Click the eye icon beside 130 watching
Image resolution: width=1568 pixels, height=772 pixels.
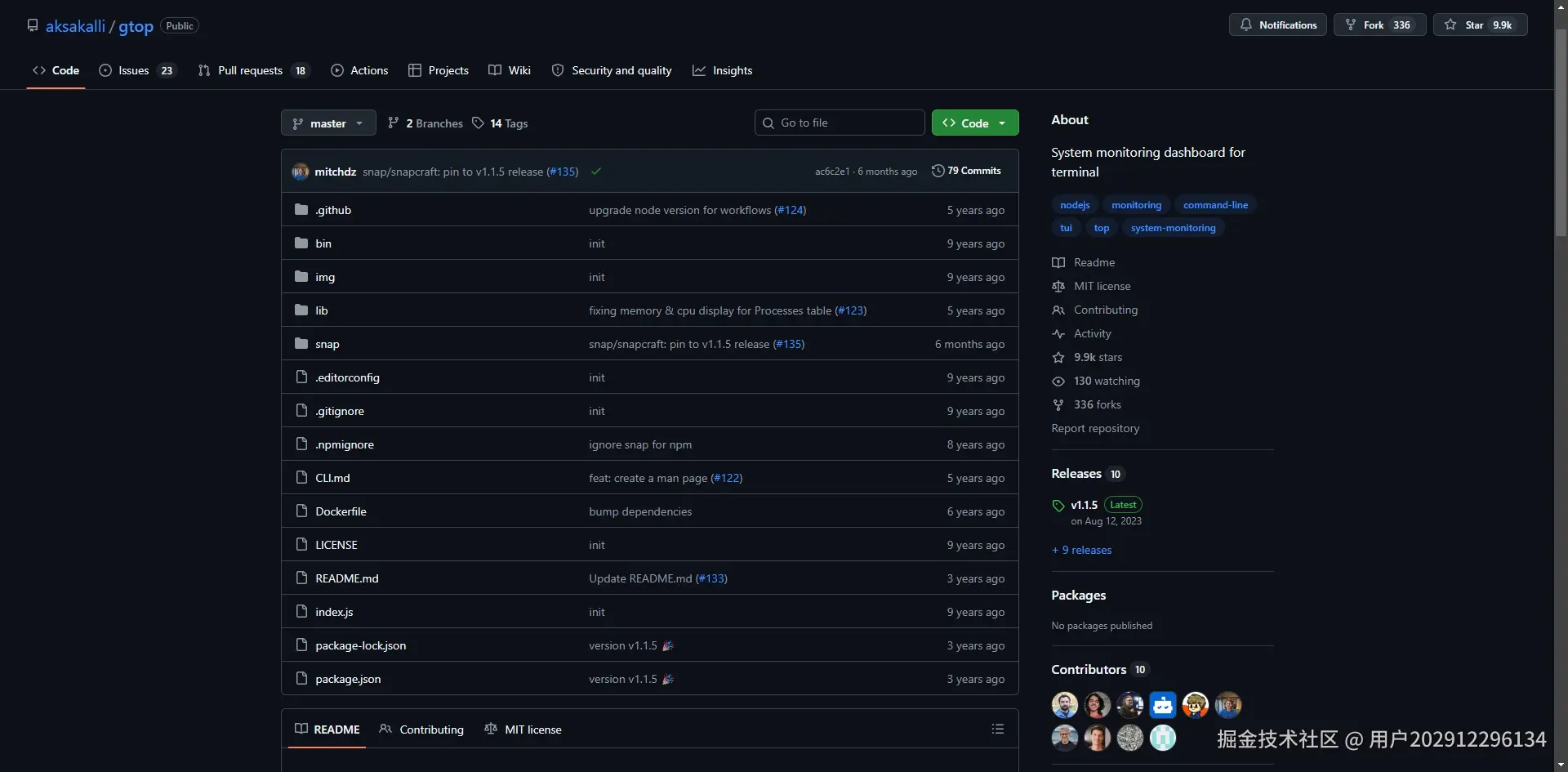pyautogui.click(x=1058, y=382)
